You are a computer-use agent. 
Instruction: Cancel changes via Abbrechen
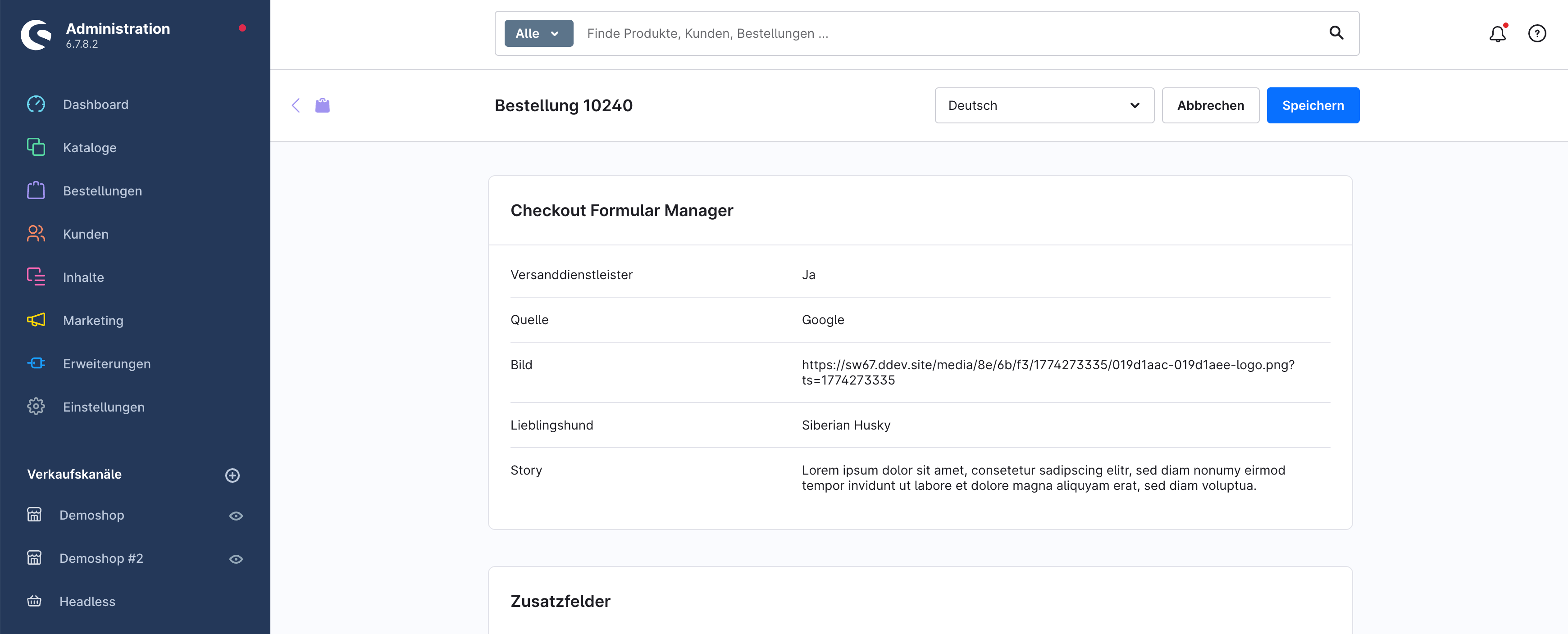coord(1210,104)
